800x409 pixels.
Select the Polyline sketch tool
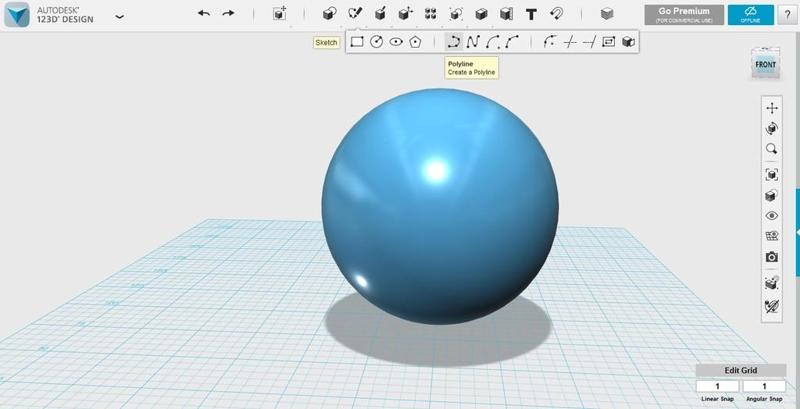coord(453,42)
